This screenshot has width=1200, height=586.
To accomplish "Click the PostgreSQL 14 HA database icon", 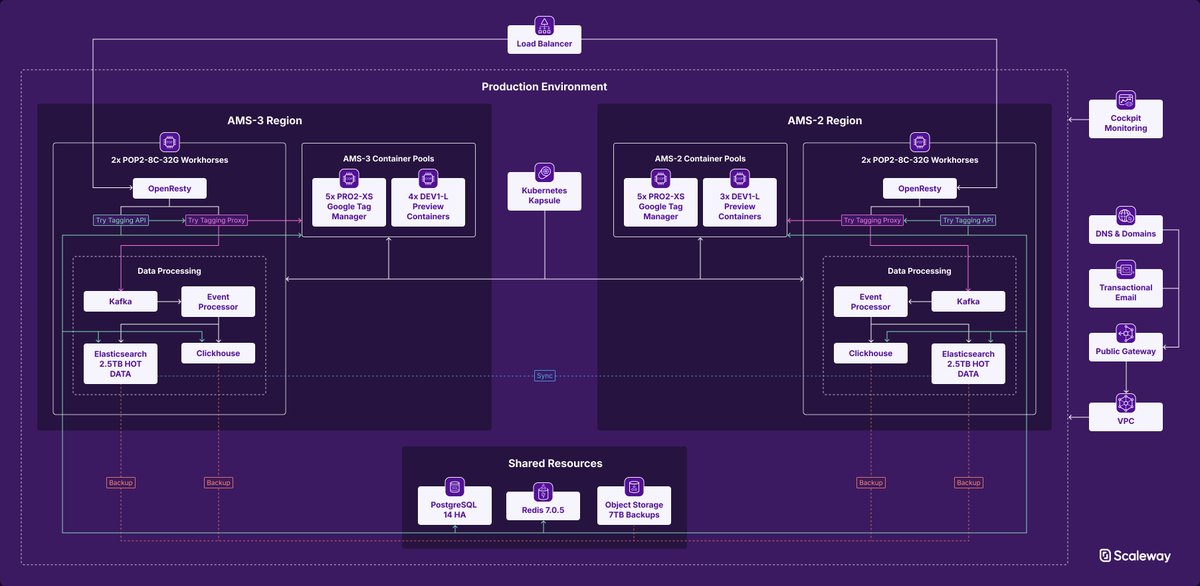I will click(x=455, y=487).
